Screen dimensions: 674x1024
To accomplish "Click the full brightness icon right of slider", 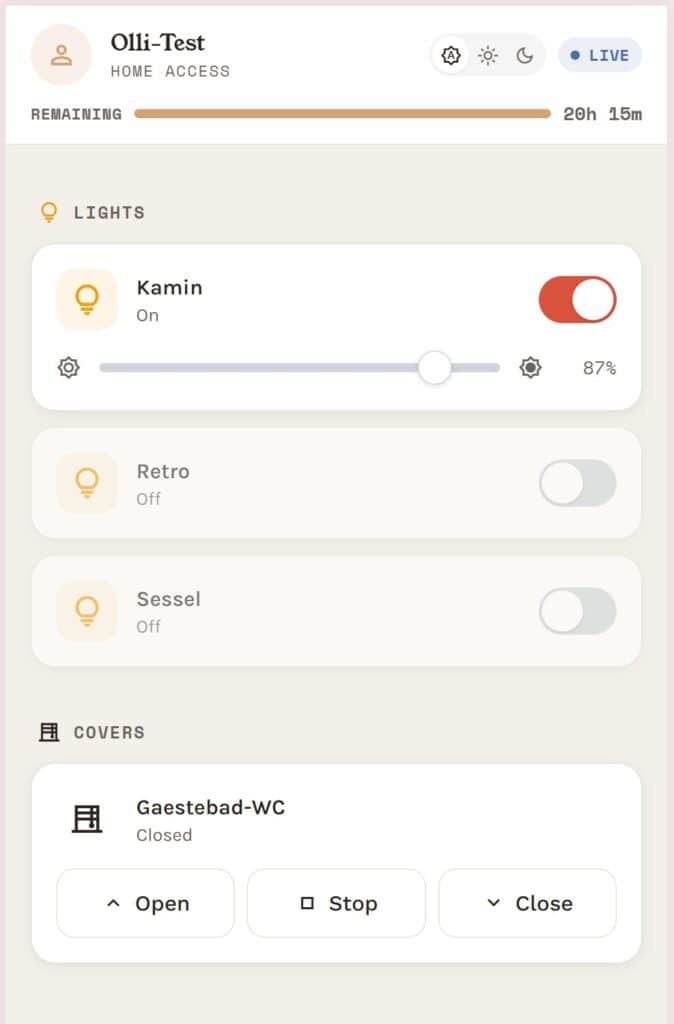I will click(530, 367).
